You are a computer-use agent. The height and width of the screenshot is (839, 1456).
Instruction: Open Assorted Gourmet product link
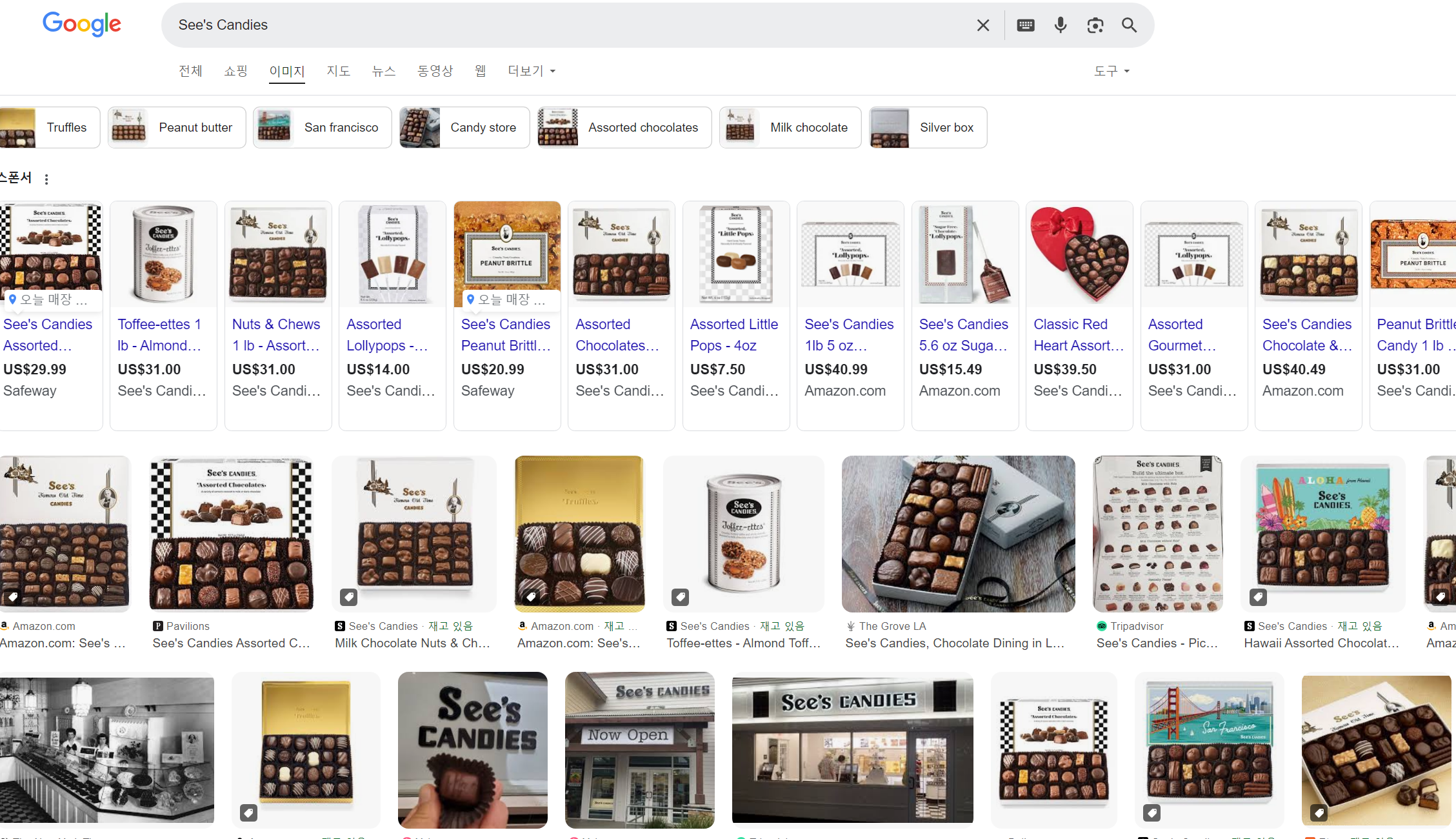pyautogui.click(x=1182, y=335)
